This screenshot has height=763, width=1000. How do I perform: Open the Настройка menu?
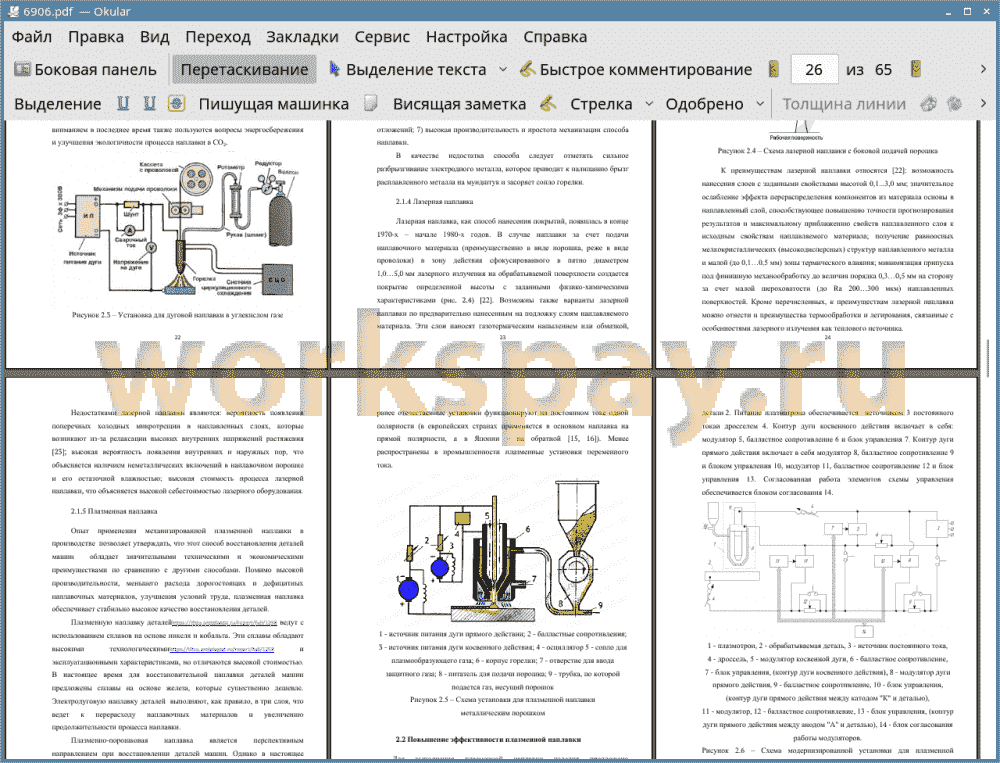pos(466,37)
